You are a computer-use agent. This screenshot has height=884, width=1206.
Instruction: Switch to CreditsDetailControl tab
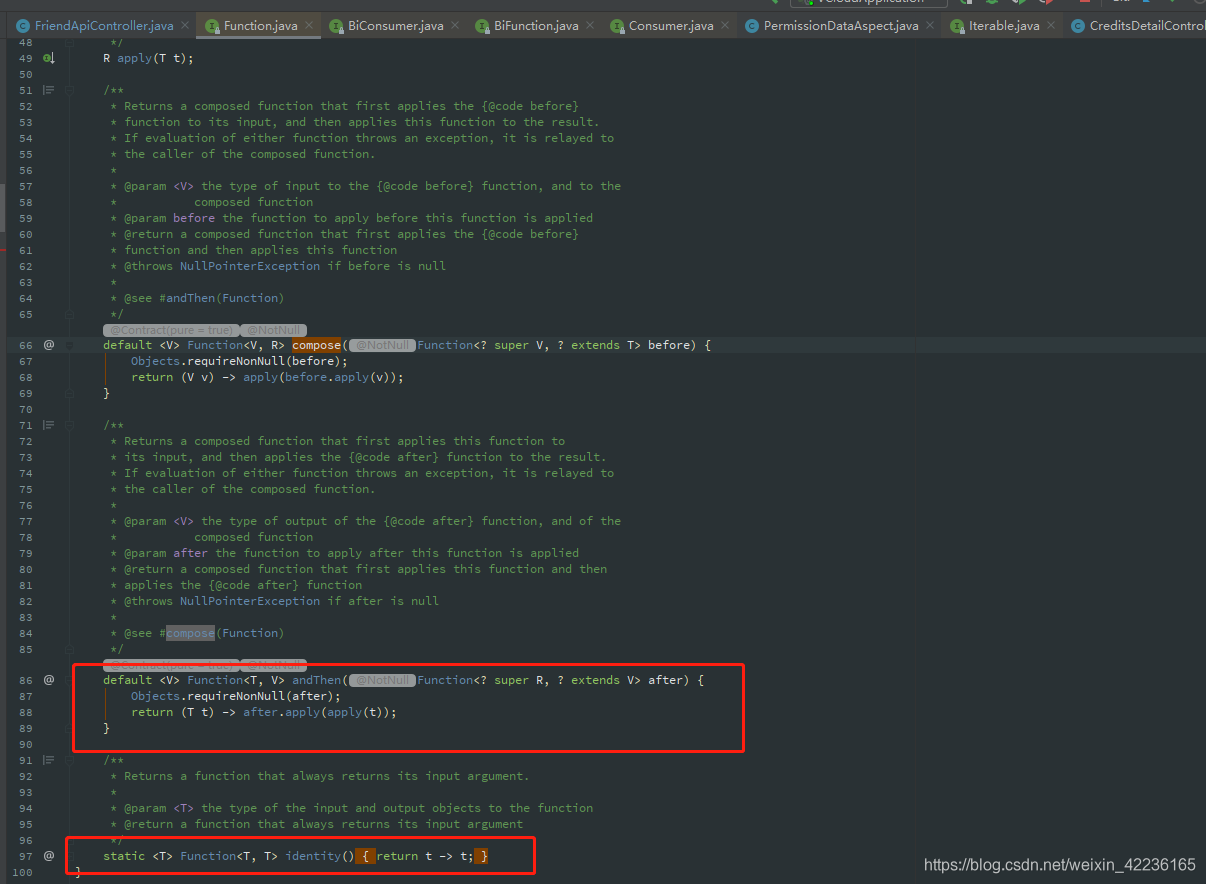[1136, 26]
